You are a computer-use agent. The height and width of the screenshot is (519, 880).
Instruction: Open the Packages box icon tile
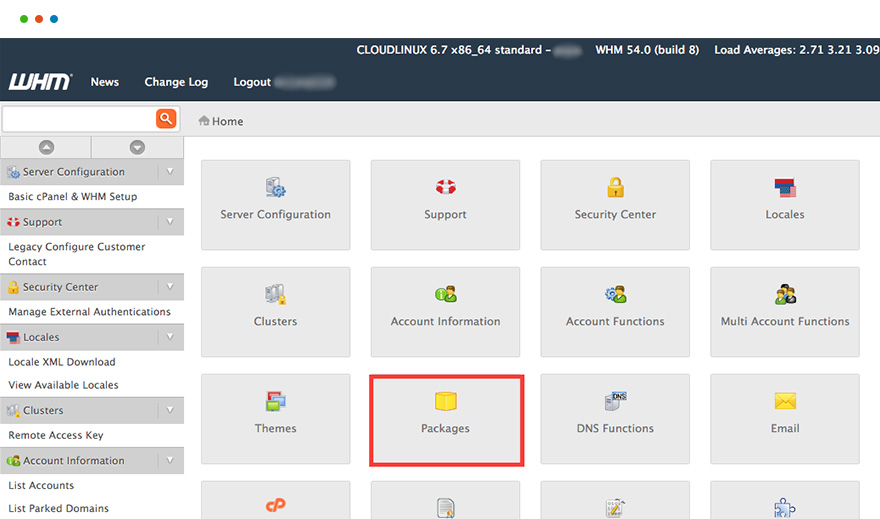(x=446, y=402)
